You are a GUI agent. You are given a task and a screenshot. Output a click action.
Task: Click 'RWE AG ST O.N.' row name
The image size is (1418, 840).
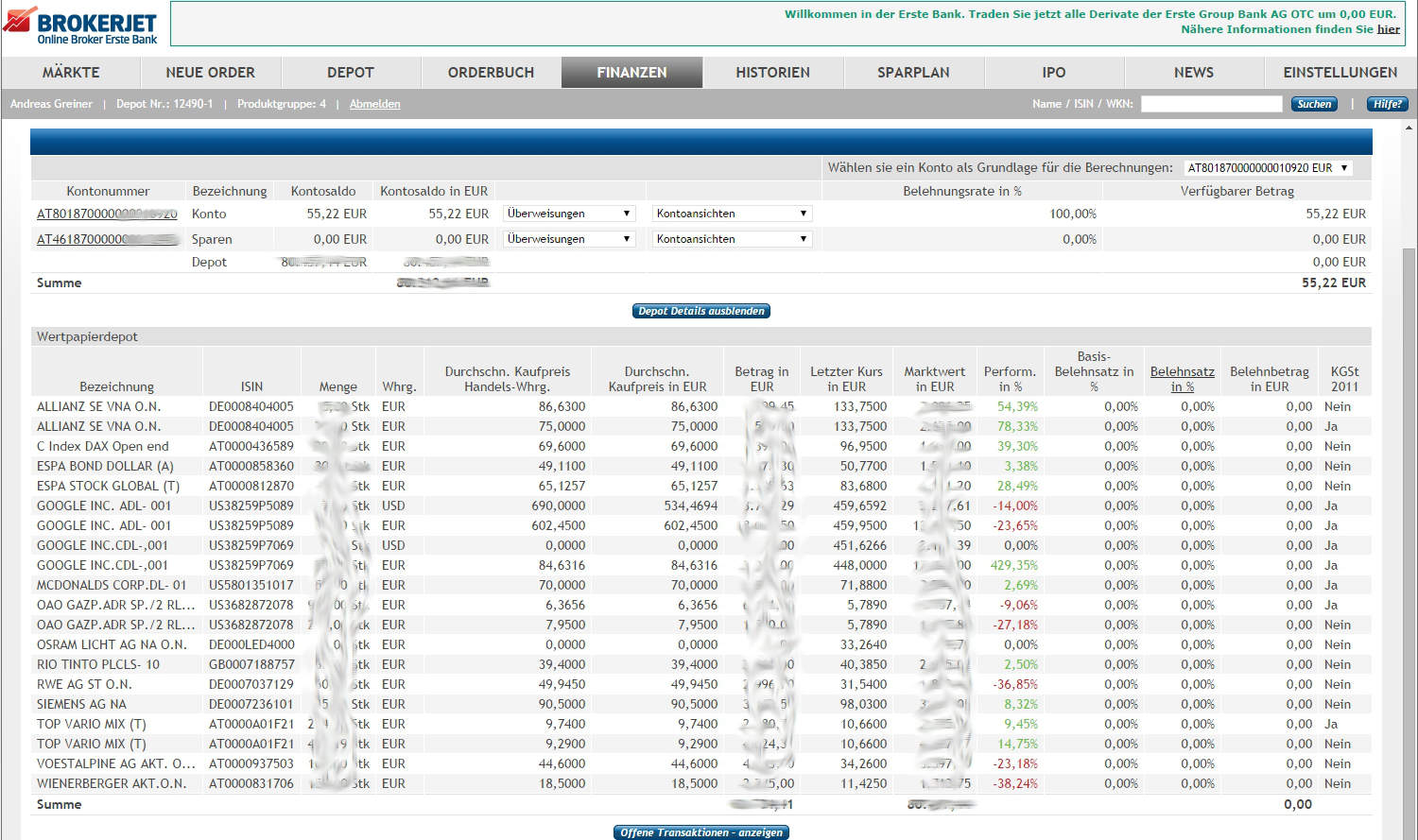84,684
